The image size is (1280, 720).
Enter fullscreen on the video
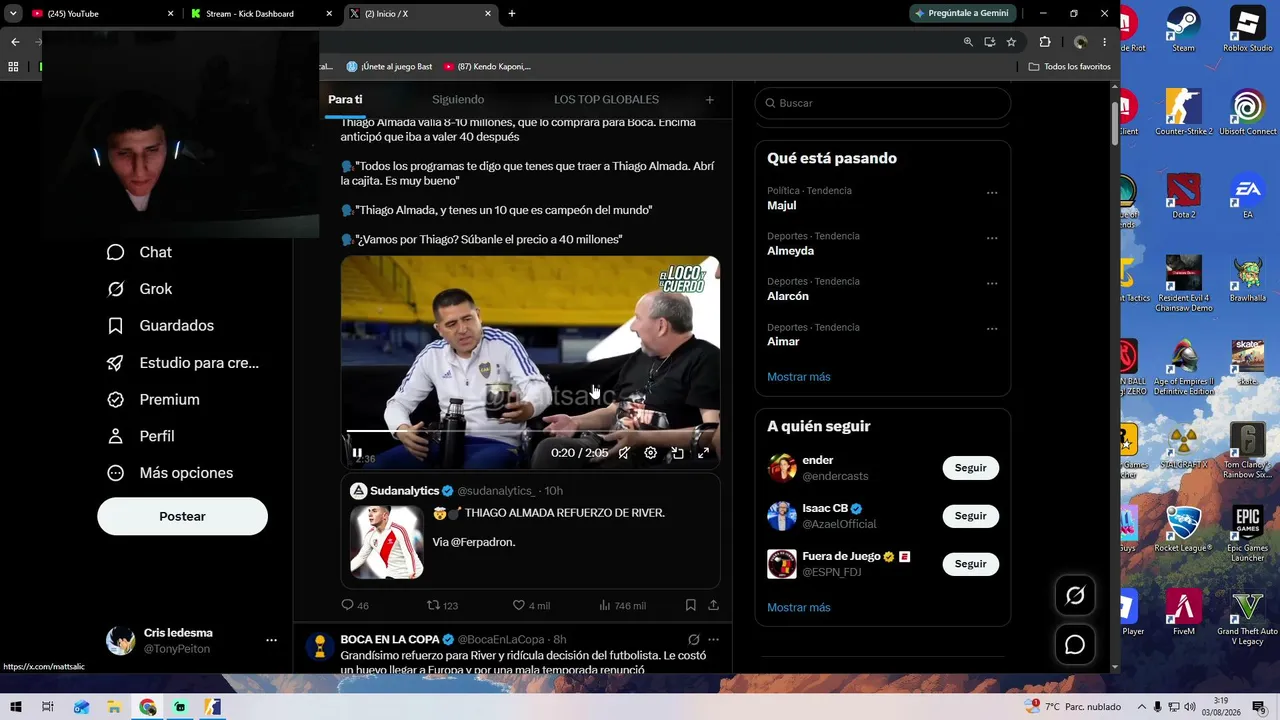(x=703, y=453)
